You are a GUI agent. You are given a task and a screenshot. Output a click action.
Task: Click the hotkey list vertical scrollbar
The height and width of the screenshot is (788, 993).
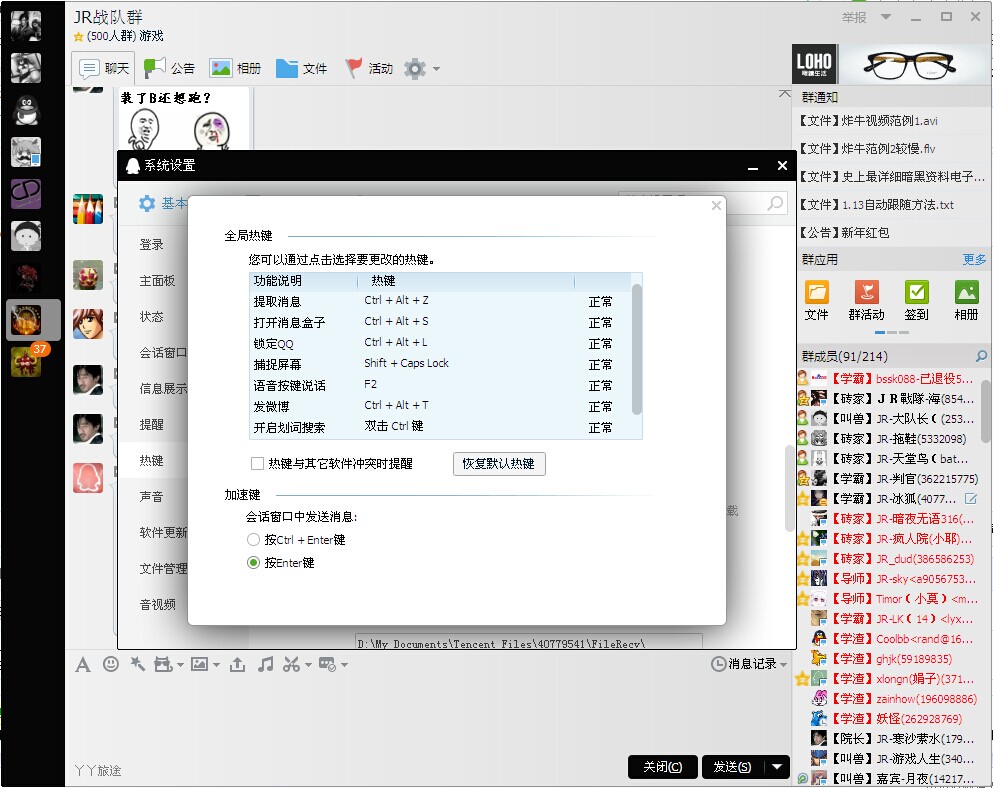(x=637, y=350)
